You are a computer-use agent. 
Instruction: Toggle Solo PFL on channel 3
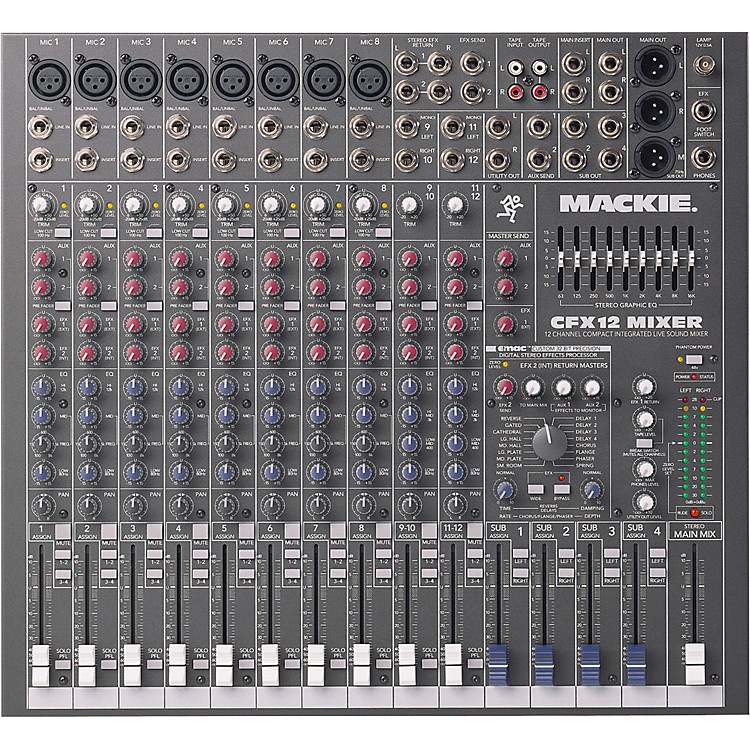[x=154, y=663]
